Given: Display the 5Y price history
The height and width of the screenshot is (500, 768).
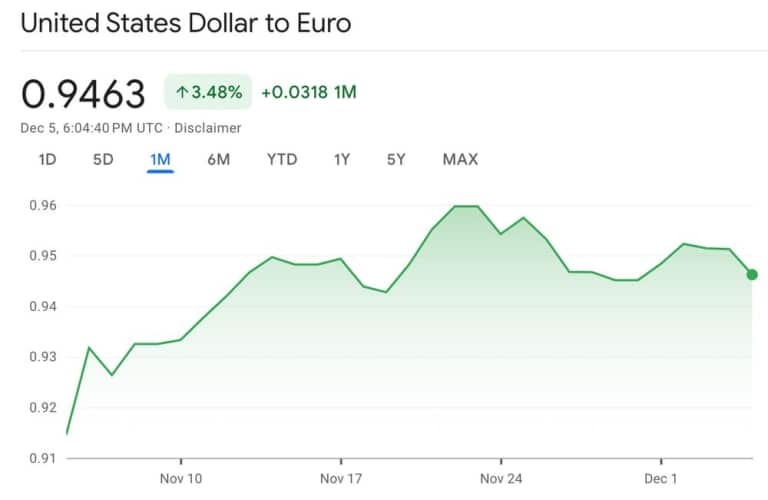Looking at the screenshot, I should tap(396, 159).
